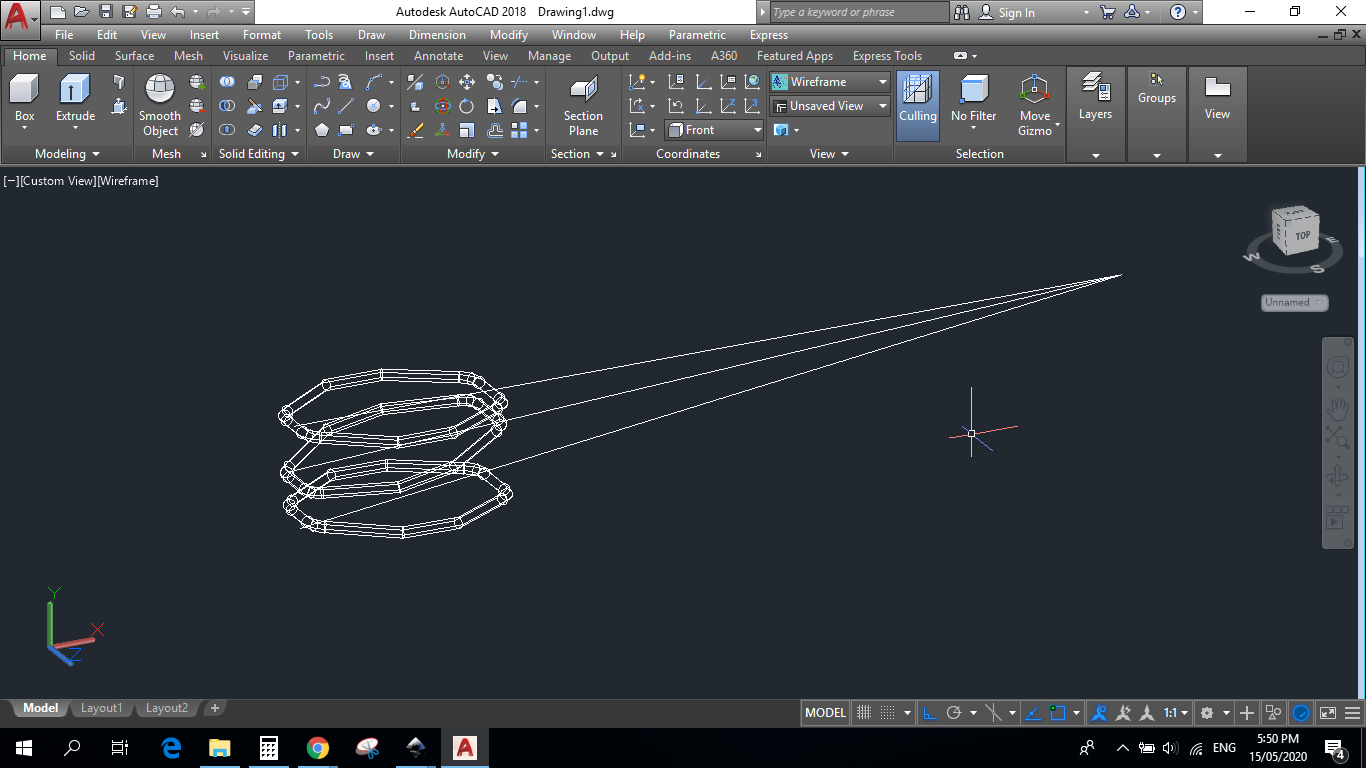This screenshot has height=768, width=1366.
Task: Click the Pan hand in navigation bar
Action: 1337,410
